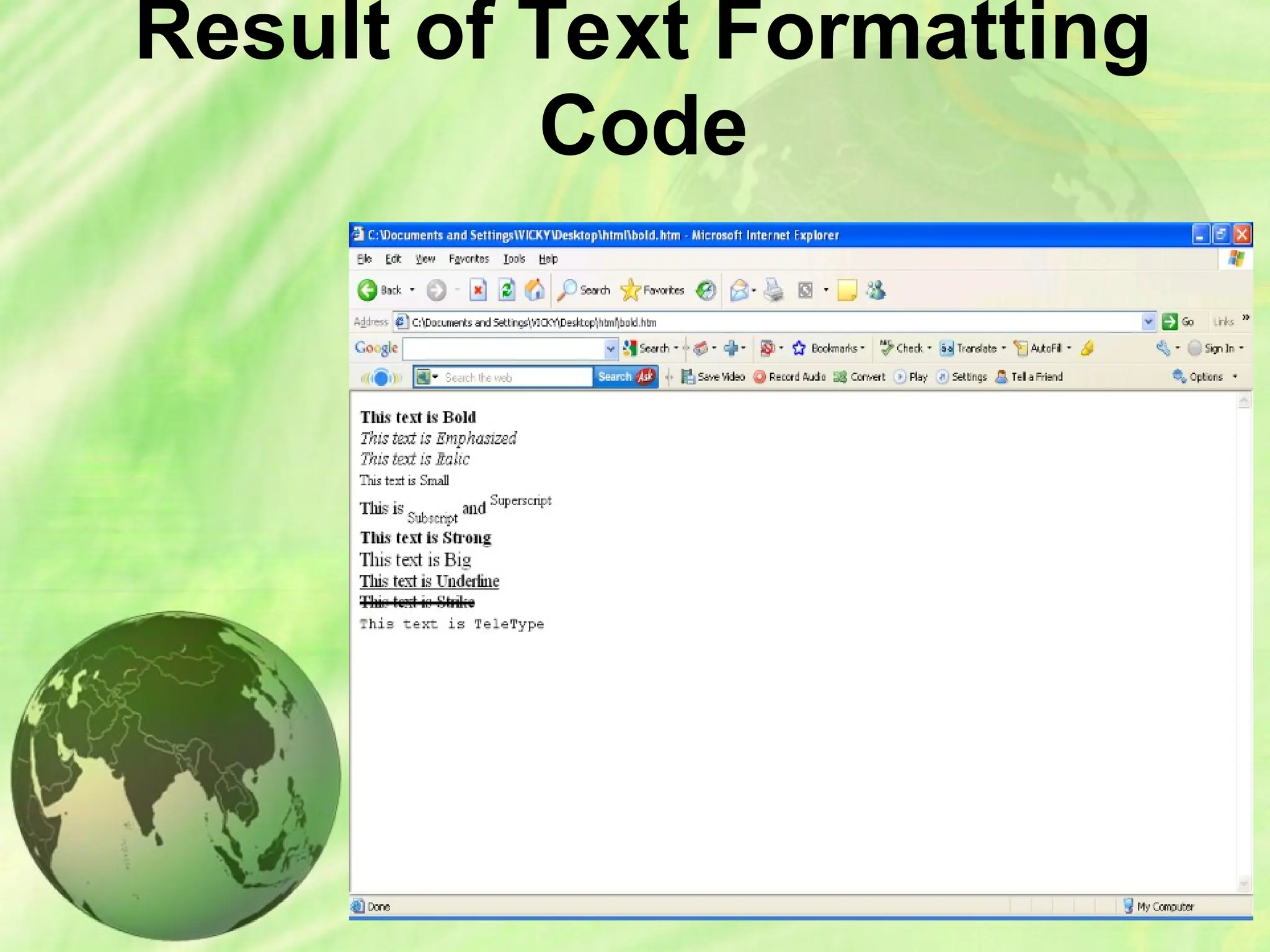Expand the address bar dropdown
Image resolution: width=1270 pixels, height=952 pixels.
(1148, 322)
